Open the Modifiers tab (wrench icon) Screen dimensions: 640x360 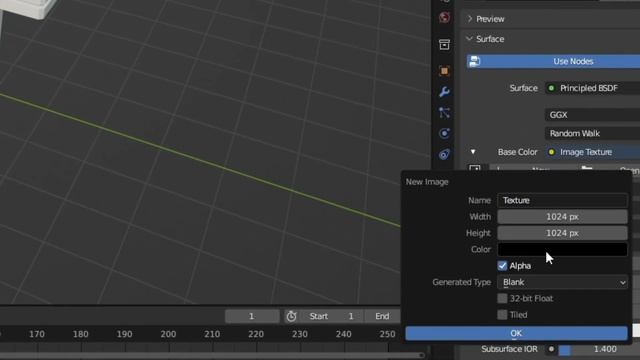click(x=444, y=92)
